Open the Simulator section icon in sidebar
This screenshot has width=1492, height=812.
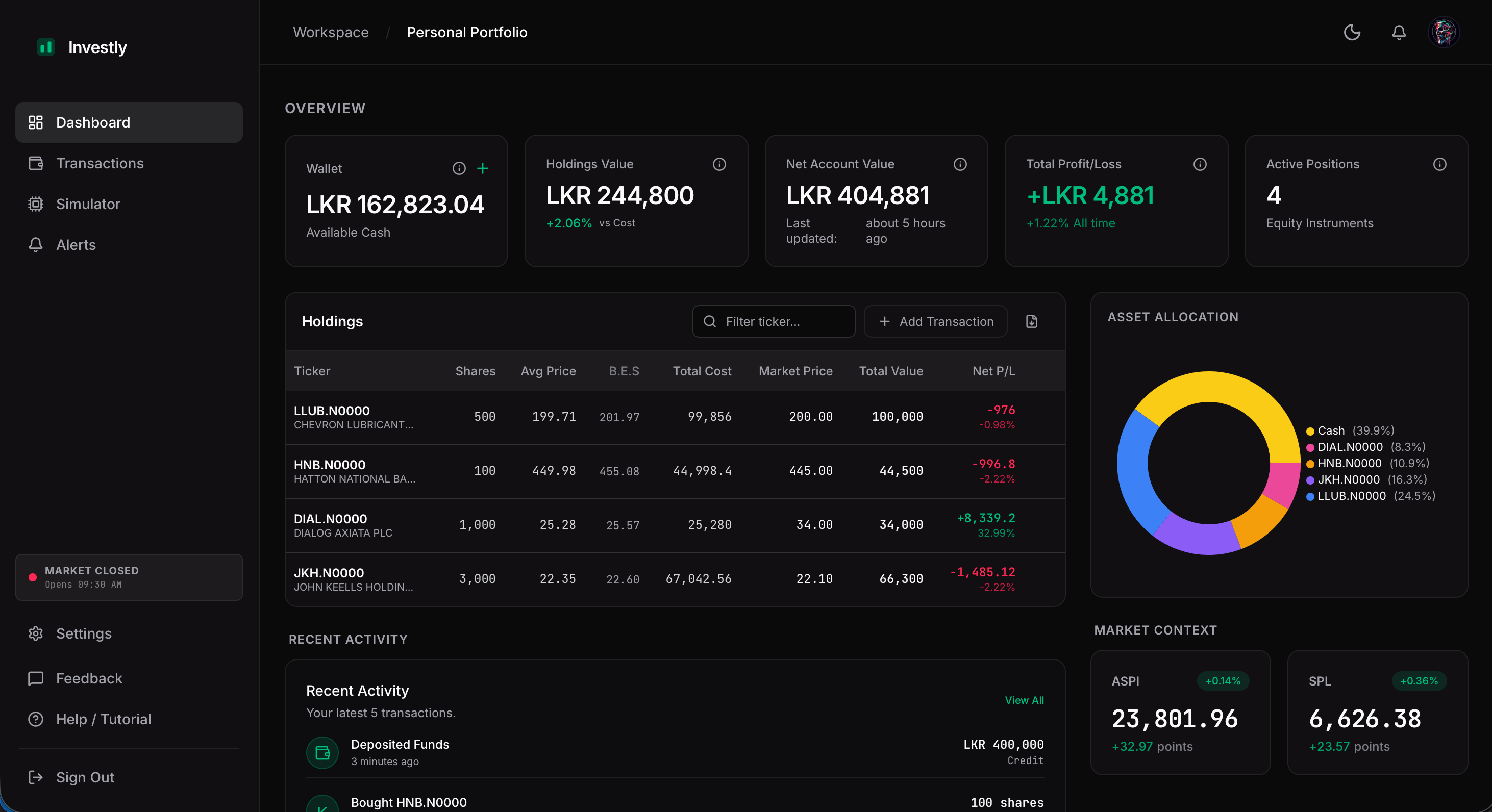click(x=36, y=204)
